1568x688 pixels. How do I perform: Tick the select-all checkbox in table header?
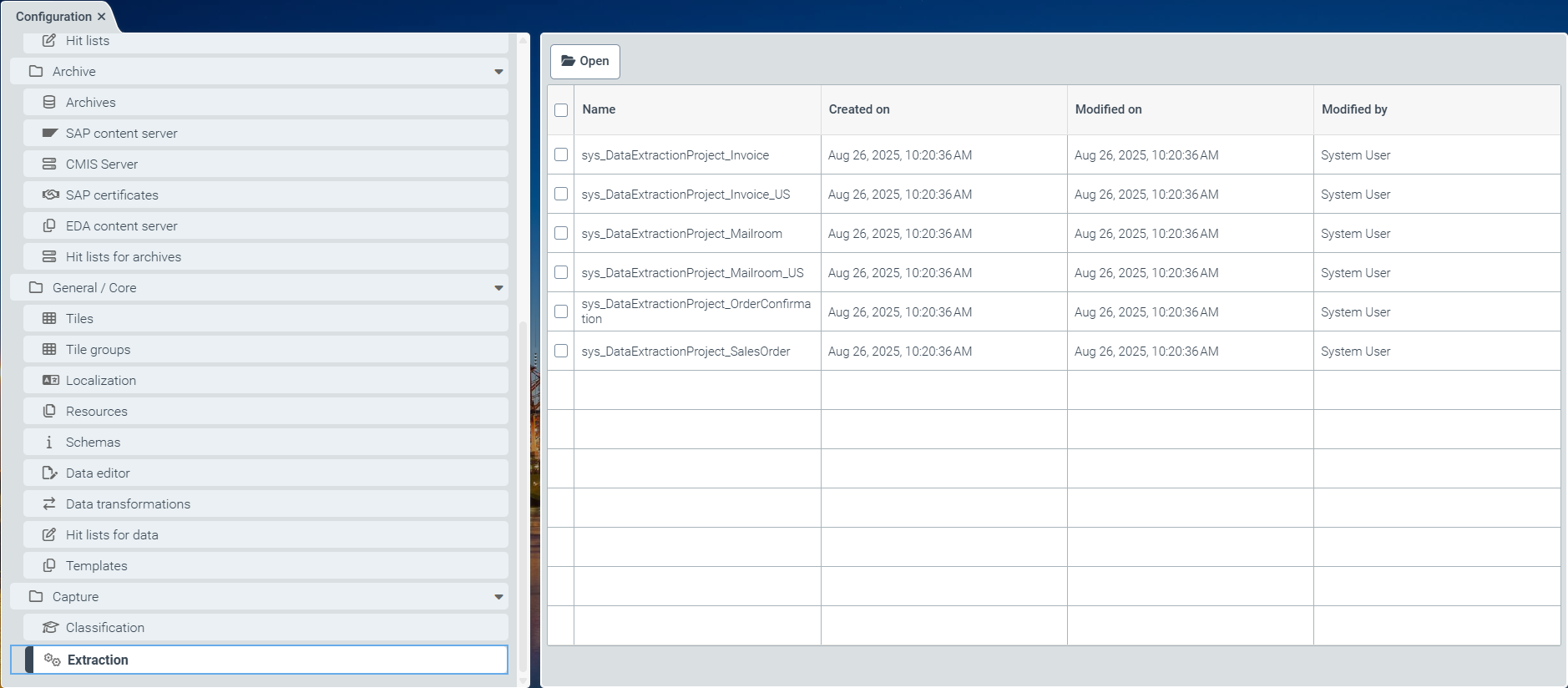click(561, 109)
